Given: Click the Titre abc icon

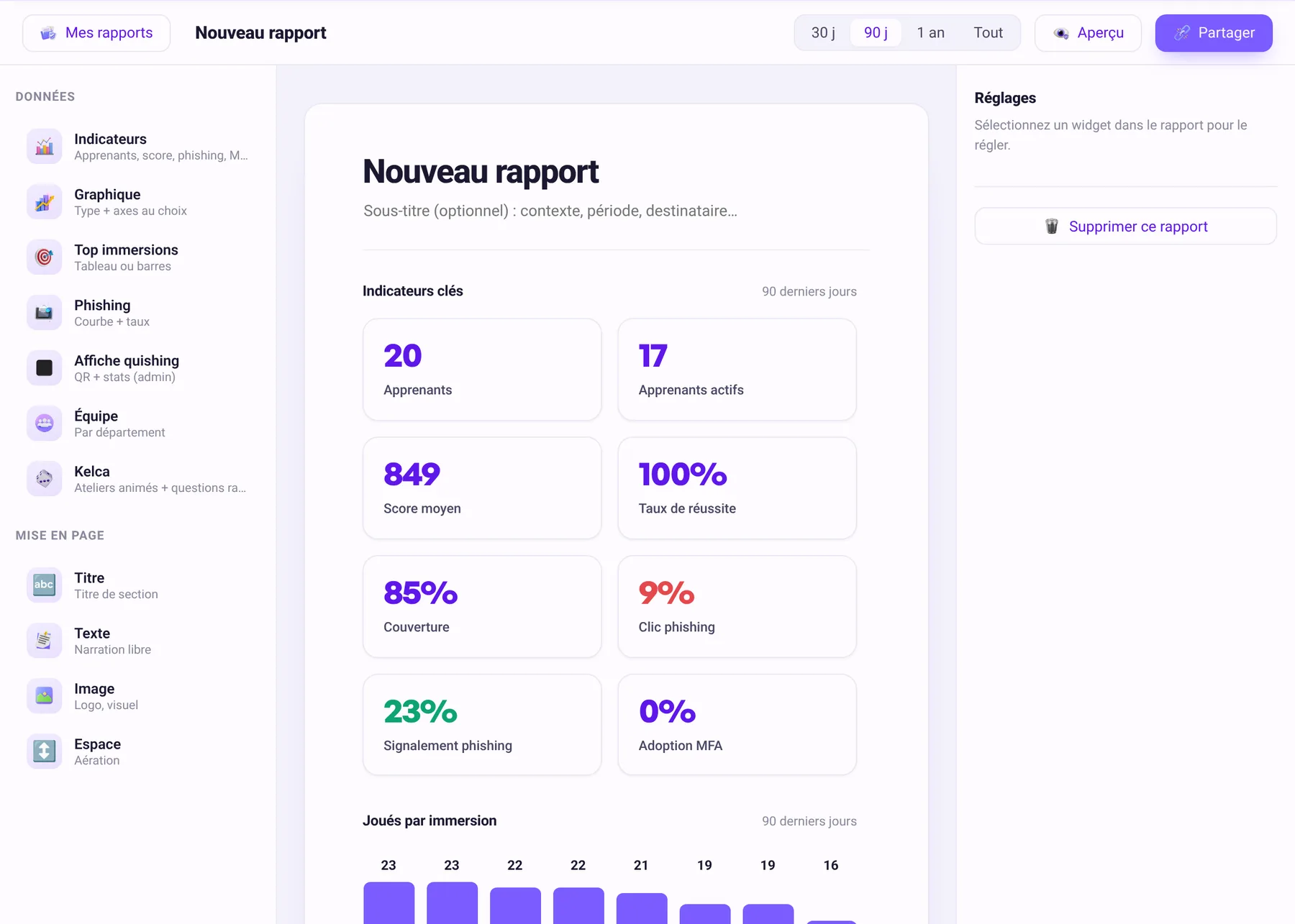Looking at the screenshot, I should pos(45,585).
